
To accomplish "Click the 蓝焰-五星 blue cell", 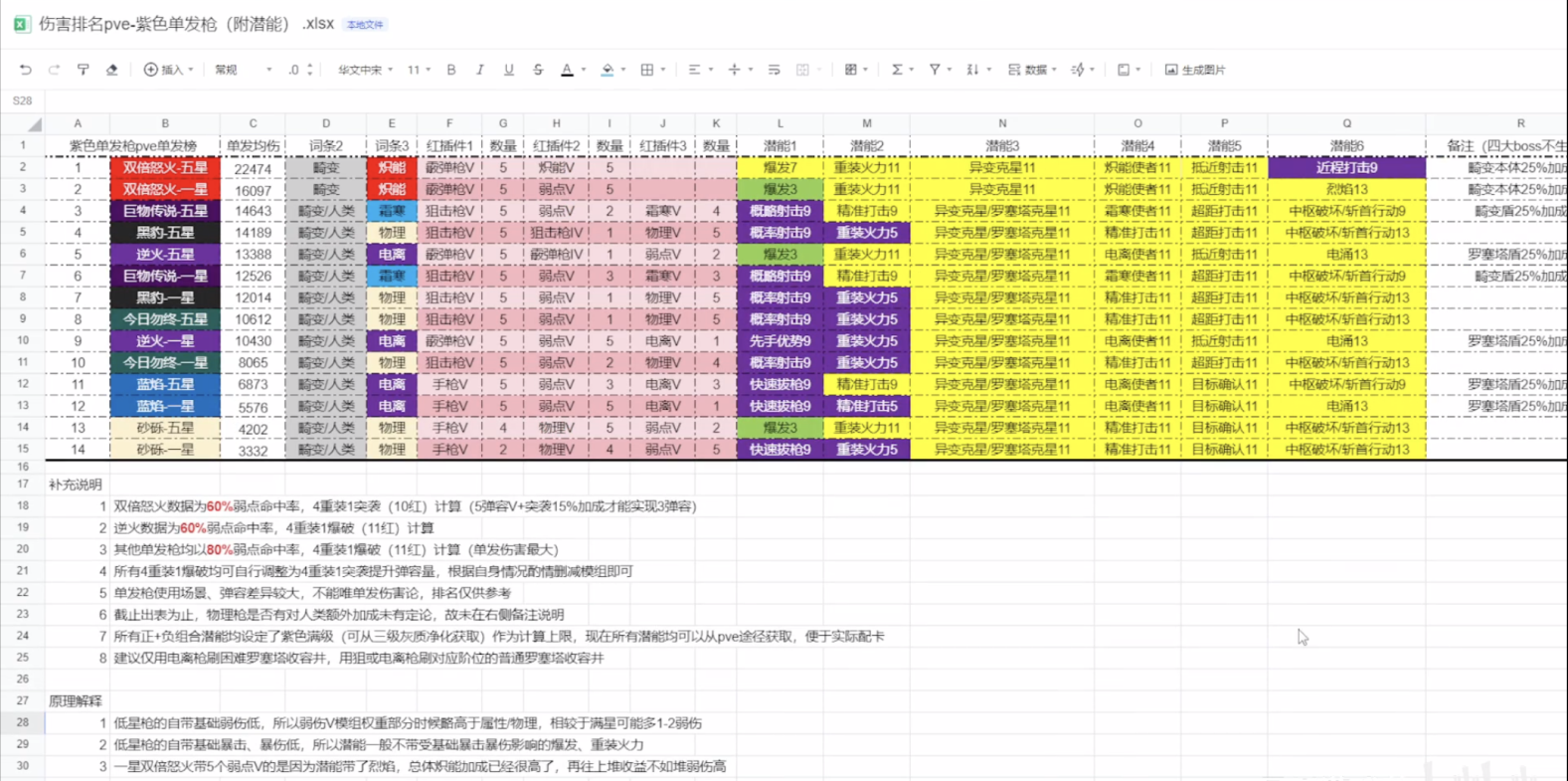I will [x=165, y=384].
